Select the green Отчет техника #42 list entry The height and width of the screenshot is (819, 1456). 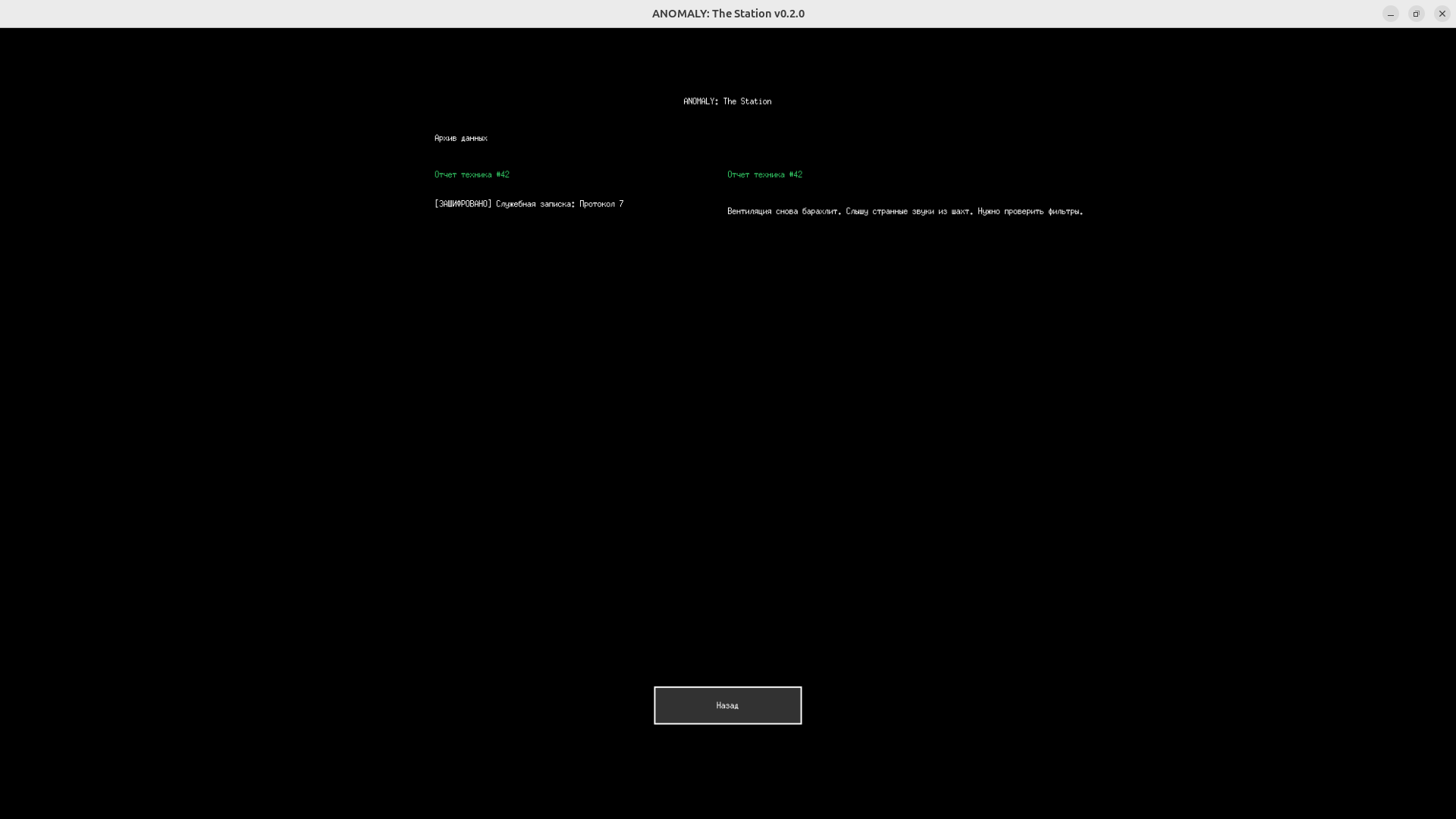coord(472,174)
